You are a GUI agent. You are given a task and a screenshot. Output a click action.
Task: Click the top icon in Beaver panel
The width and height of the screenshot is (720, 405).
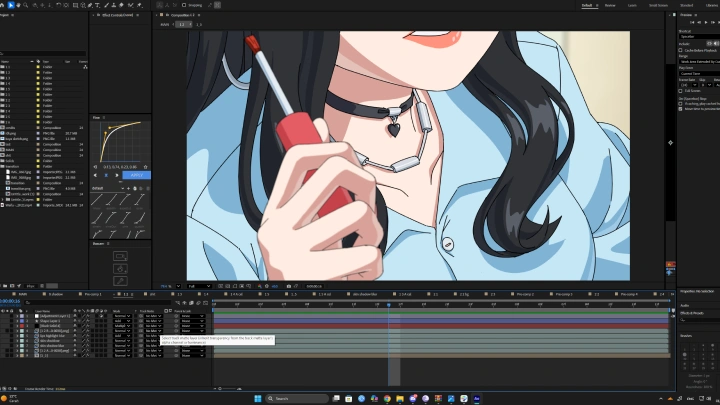coord(120,256)
